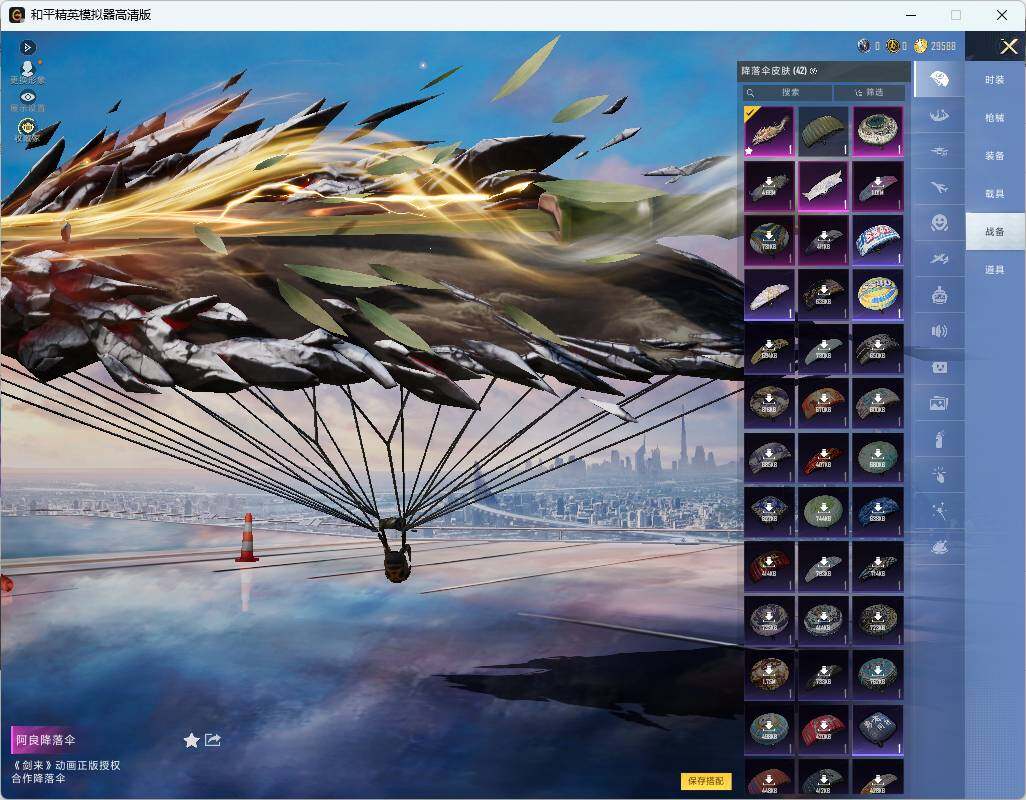This screenshot has width=1026, height=800.
Task: Switch to the 枪械 tab
Action: point(995,118)
